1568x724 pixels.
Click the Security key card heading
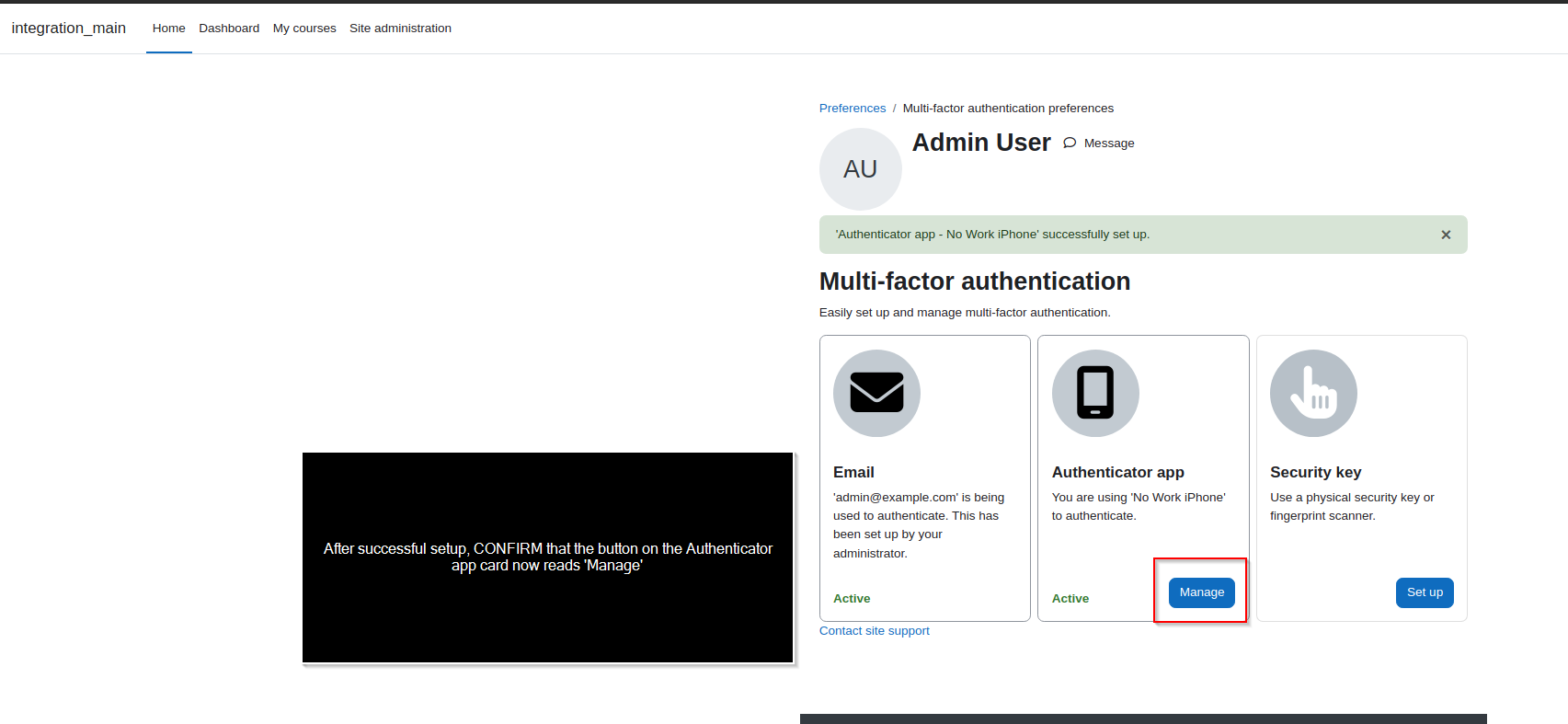(1315, 472)
